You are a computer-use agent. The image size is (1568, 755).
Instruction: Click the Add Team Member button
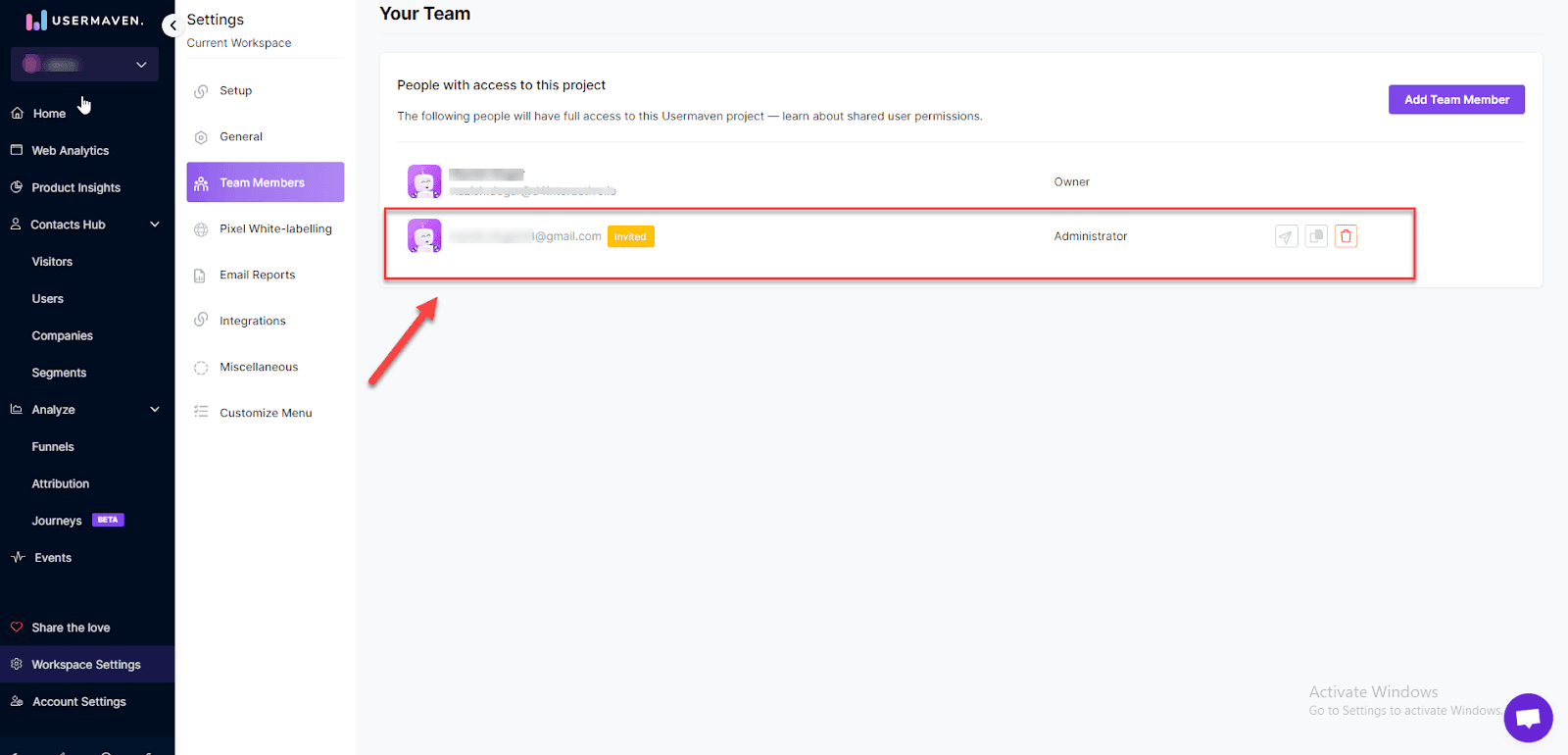pyautogui.click(x=1455, y=100)
